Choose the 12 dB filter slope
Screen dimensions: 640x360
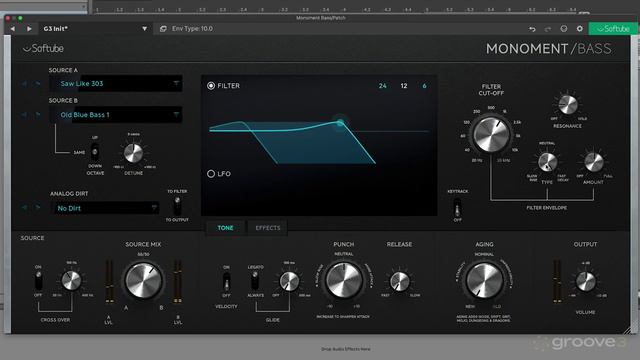point(404,86)
